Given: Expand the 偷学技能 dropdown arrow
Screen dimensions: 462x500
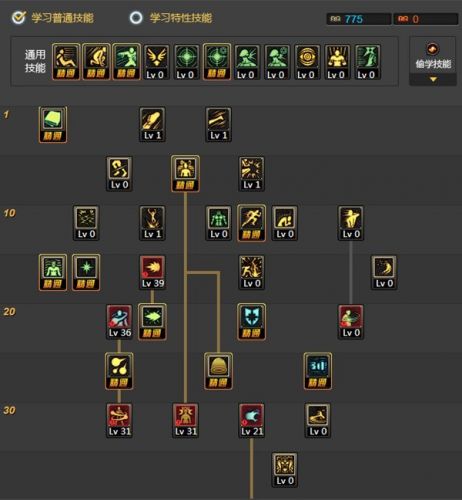Looking at the screenshot, I should [x=433, y=80].
